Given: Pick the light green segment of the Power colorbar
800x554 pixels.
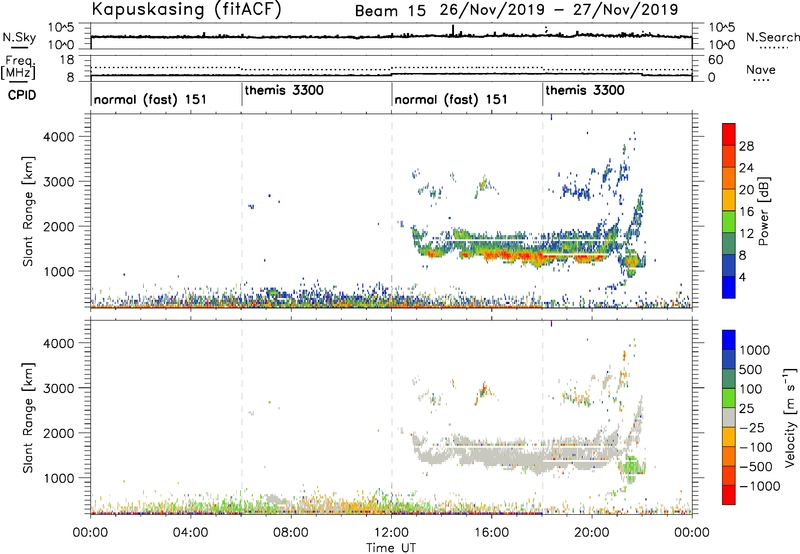Looking at the screenshot, I should (729, 222).
